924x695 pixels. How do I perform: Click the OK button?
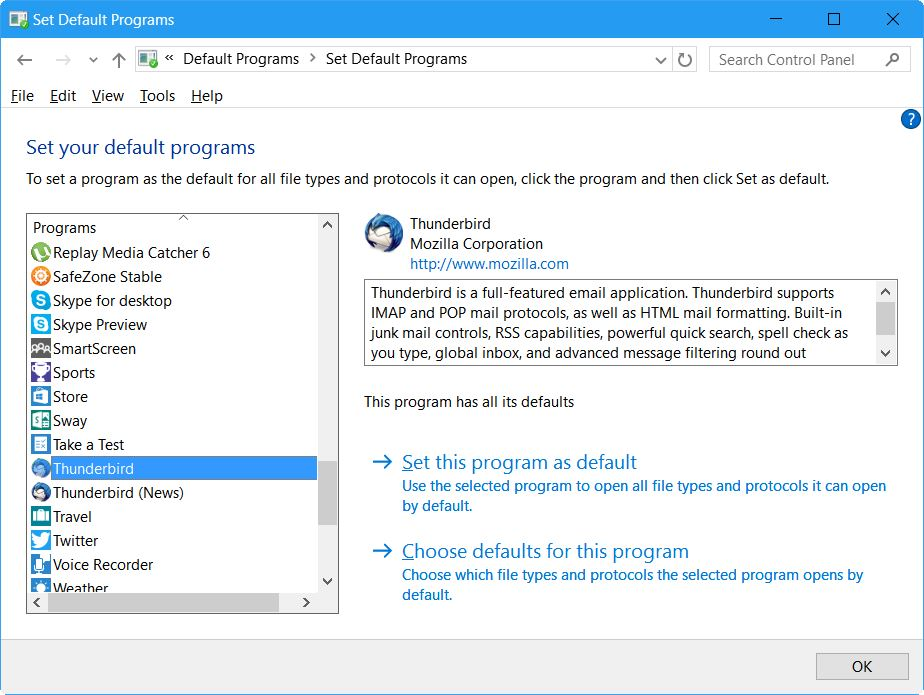tap(862, 666)
